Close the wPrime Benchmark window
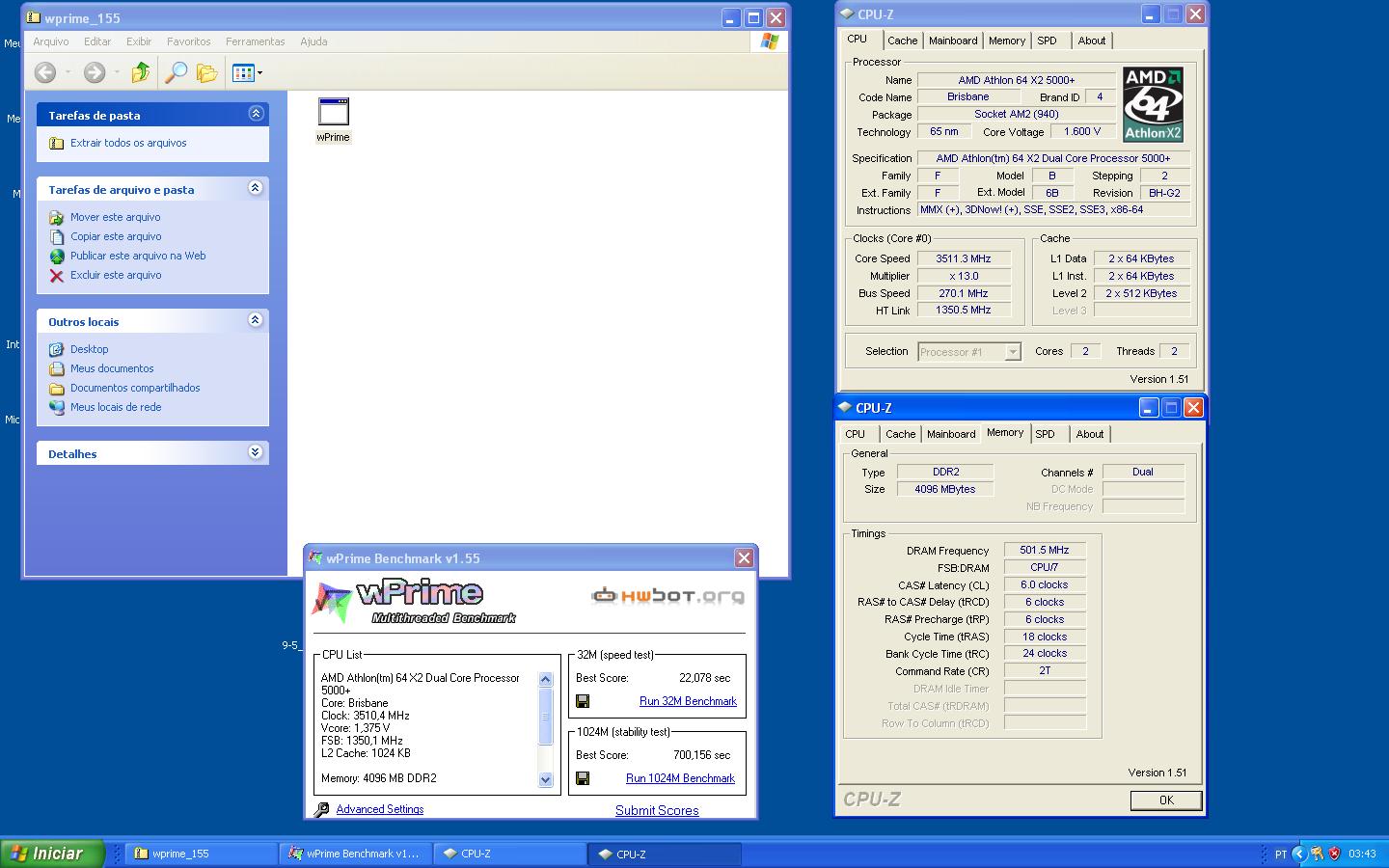Image resolution: width=1389 pixels, height=868 pixels. (744, 557)
